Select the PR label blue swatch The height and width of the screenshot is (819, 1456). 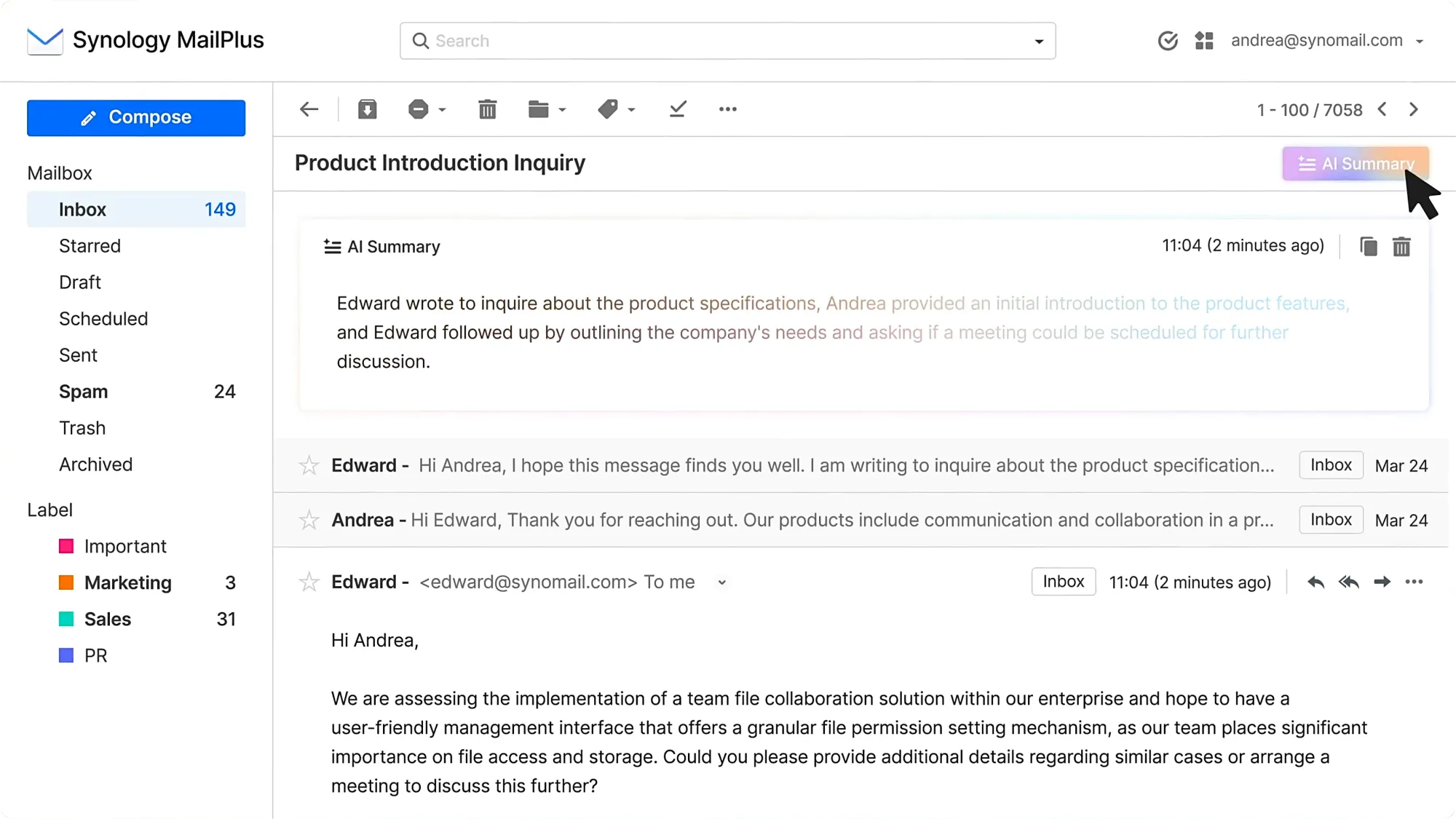66,655
